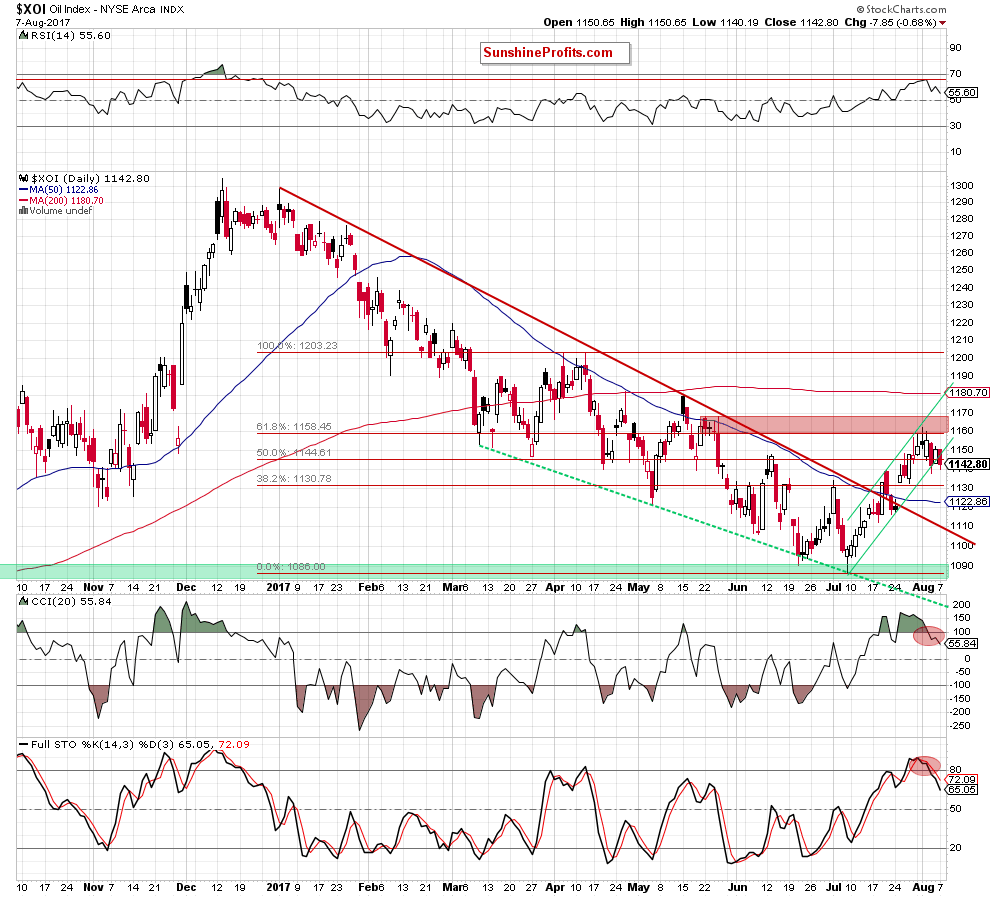The image size is (990, 897).
Task: Click the Chg -7.85 (-0.68%) header value
Action: [x=890, y=22]
